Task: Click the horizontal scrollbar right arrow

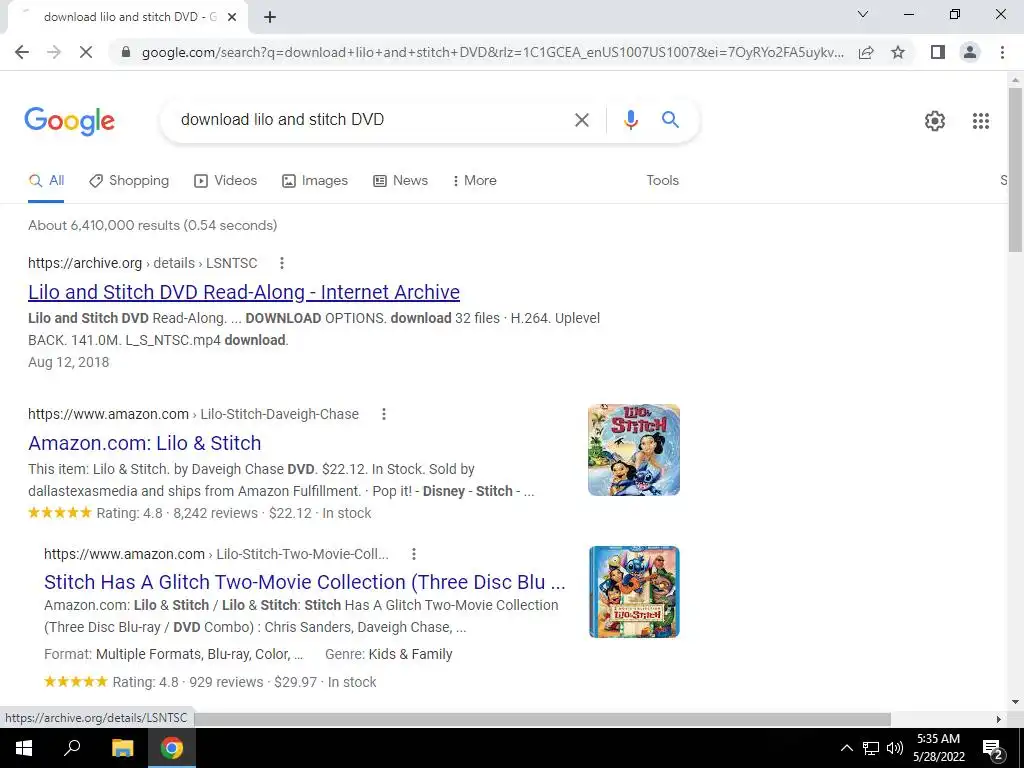Action: click(x=999, y=719)
